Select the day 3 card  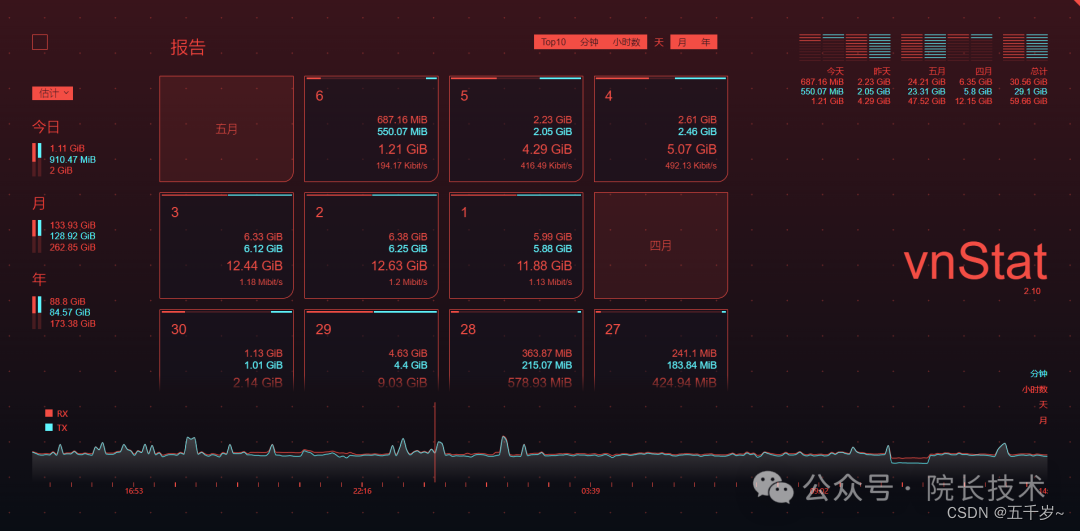(227, 246)
